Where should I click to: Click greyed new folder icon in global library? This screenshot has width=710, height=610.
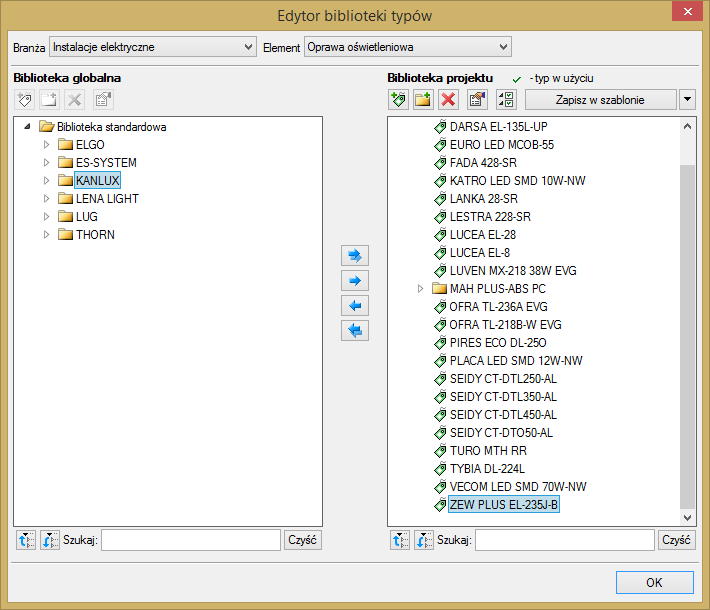[x=49, y=100]
